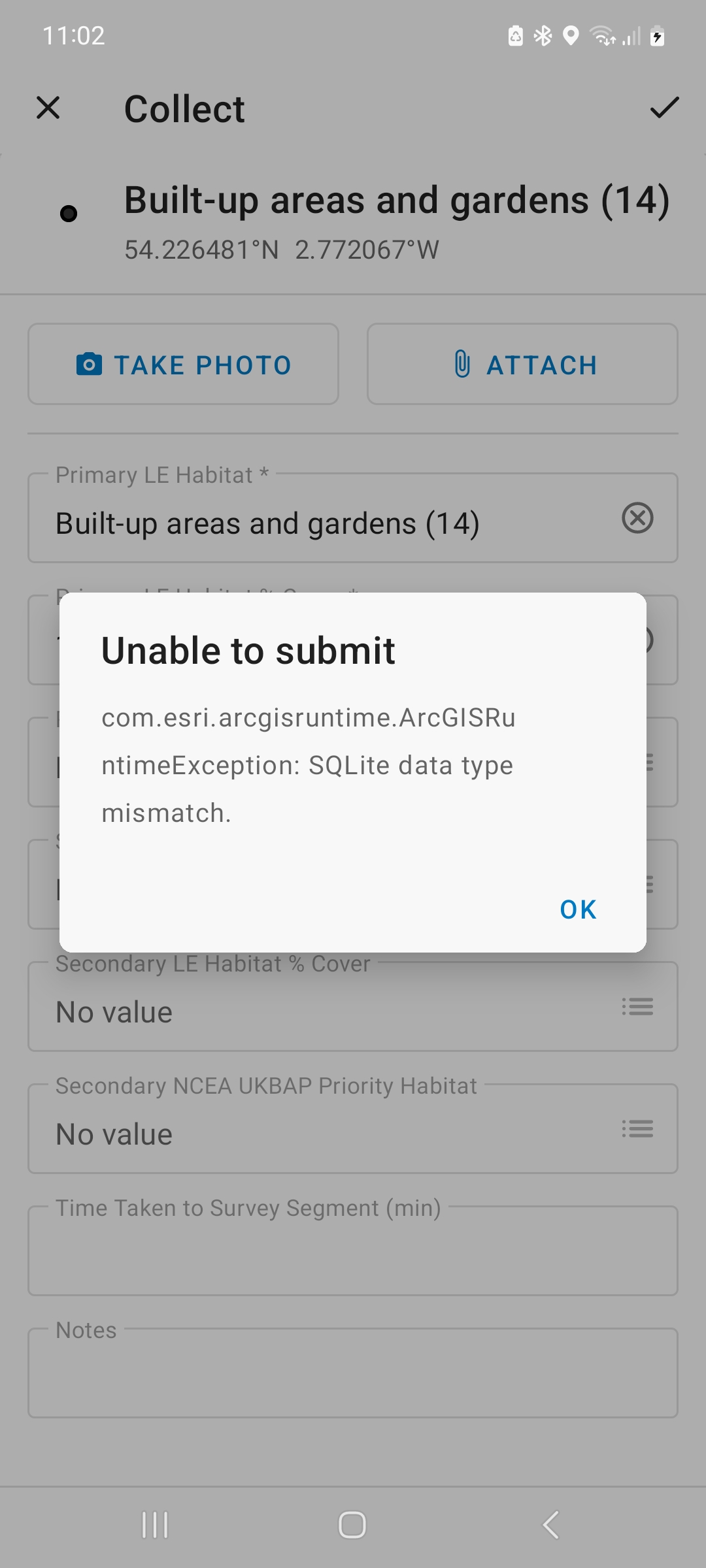
Task: Tap the coordinates text below the heading
Action: [282, 250]
